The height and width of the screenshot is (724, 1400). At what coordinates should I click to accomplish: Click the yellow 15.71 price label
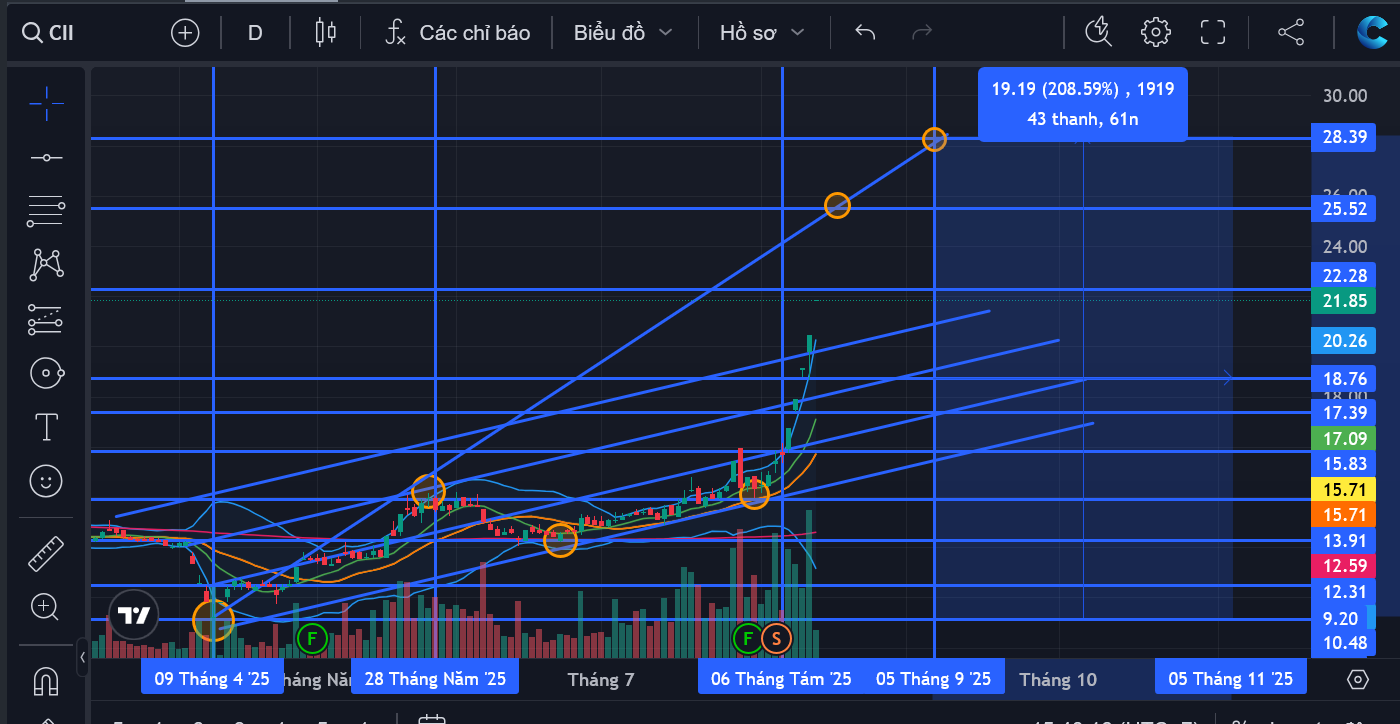pos(1344,490)
